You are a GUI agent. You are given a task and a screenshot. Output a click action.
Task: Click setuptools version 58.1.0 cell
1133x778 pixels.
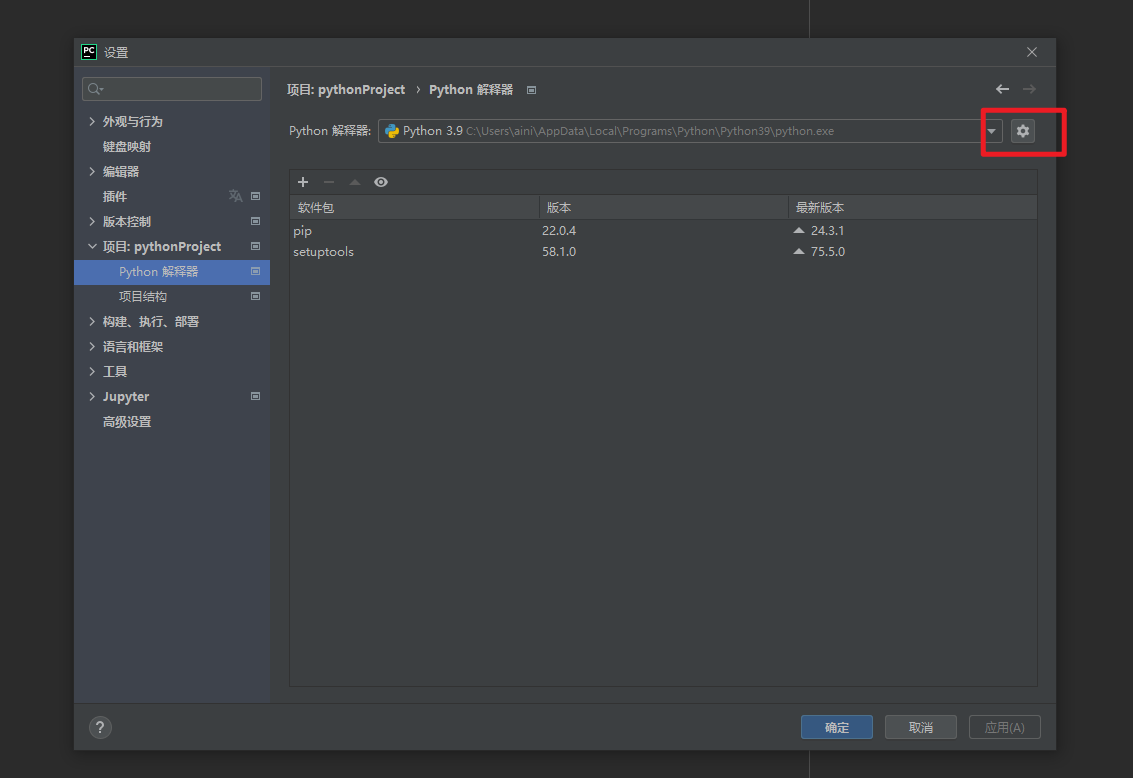(559, 251)
